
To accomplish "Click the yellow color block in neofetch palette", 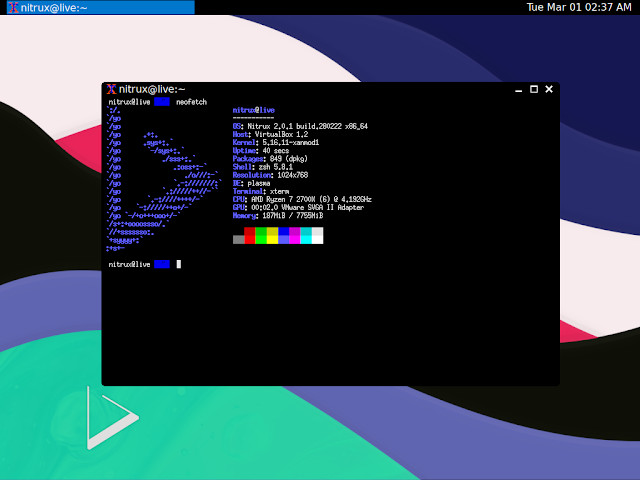I will [272, 236].
